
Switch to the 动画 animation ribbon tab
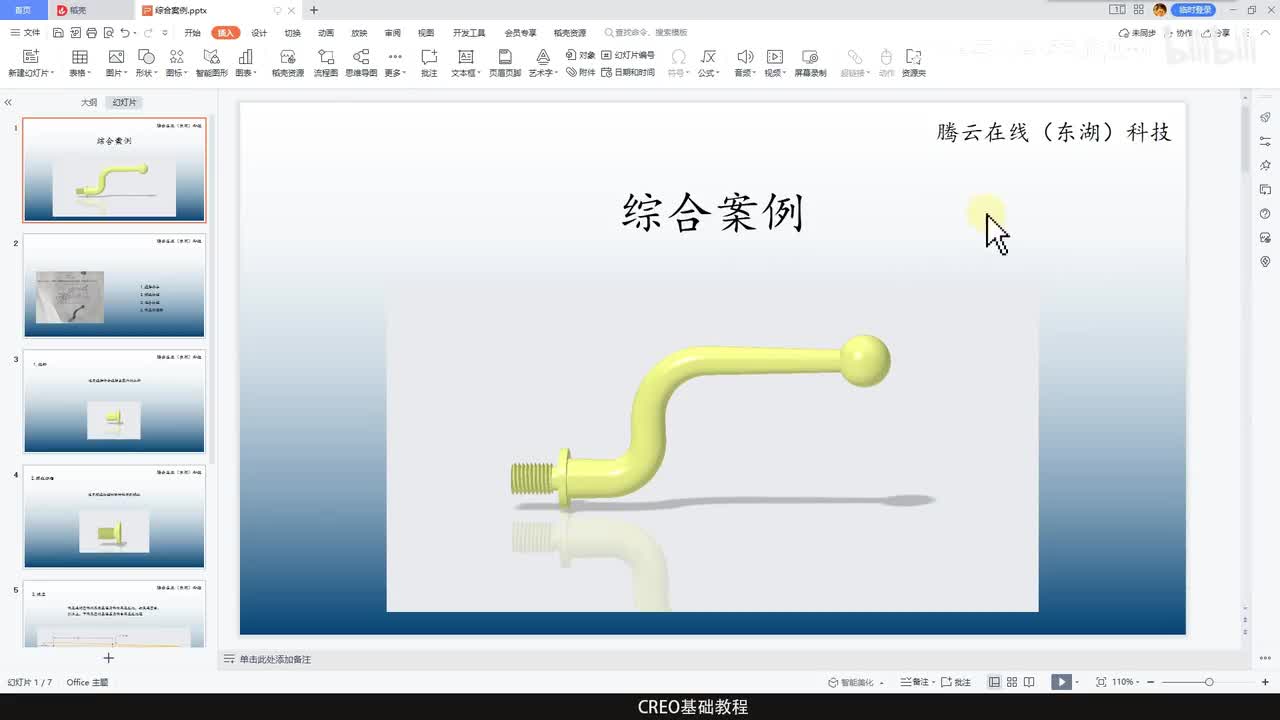pos(326,33)
